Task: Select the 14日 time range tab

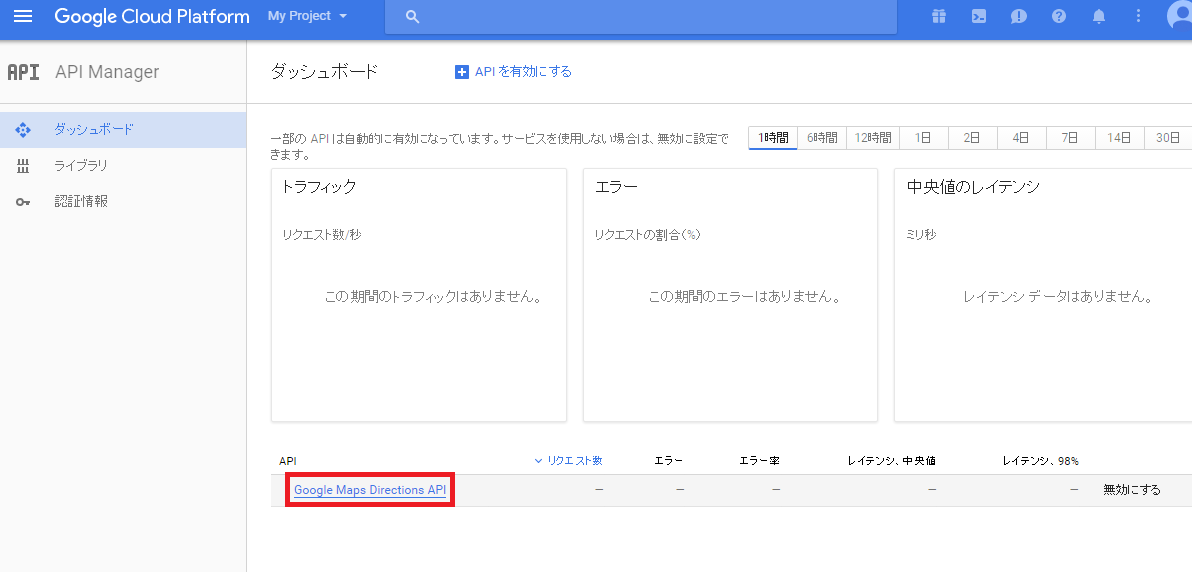Action: [1120, 138]
